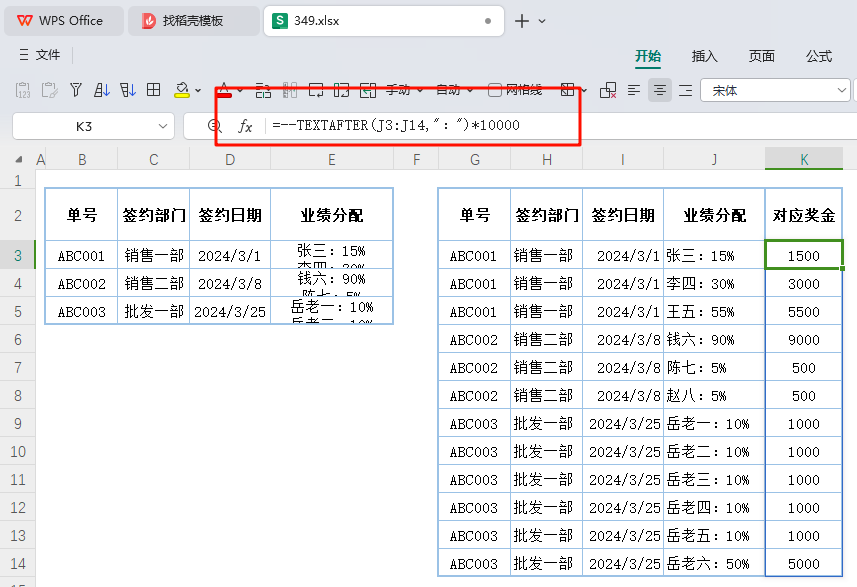Toggle the 网格线 gridlines checkbox
This screenshot has height=587, width=857.
pyautogui.click(x=495, y=90)
